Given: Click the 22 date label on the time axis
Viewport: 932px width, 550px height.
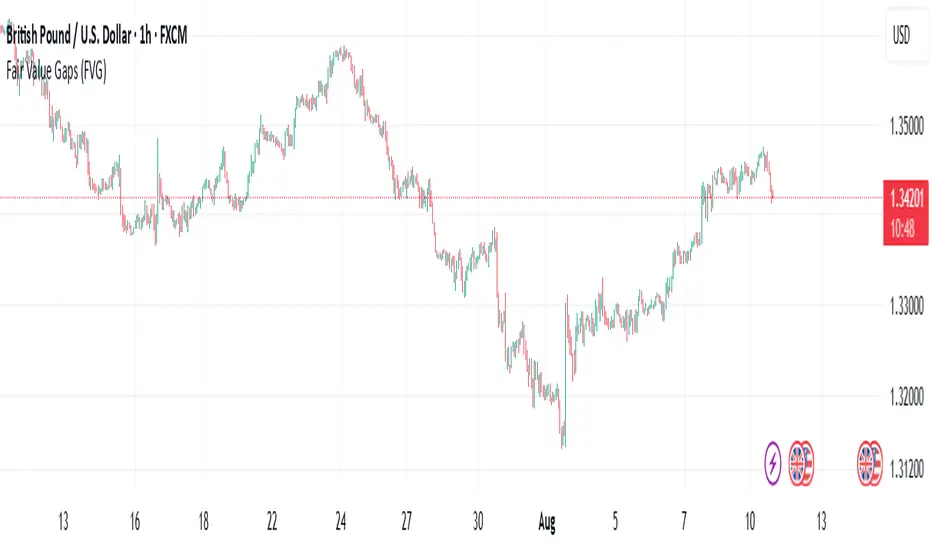Looking at the screenshot, I should [271, 521].
